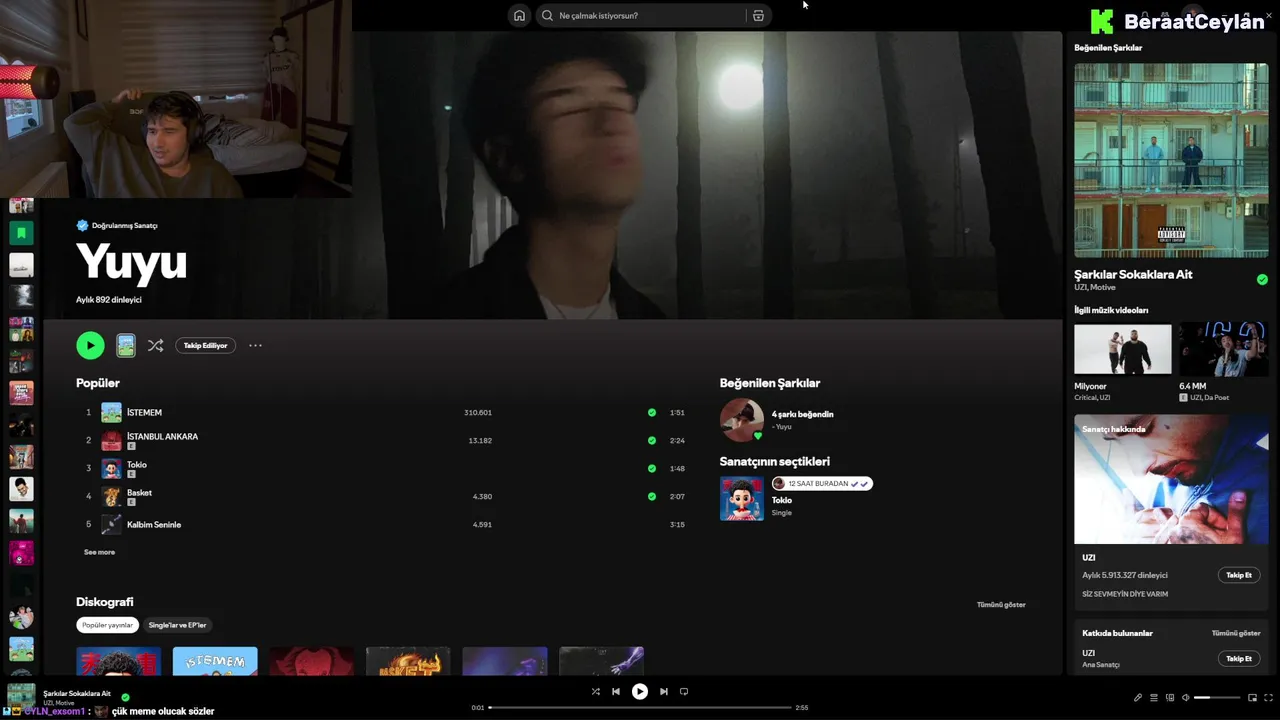Open the green bookmark item in library sidebar
Image resolution: width=1280 pixels, height=720 pixels.
tap(21, 233)
